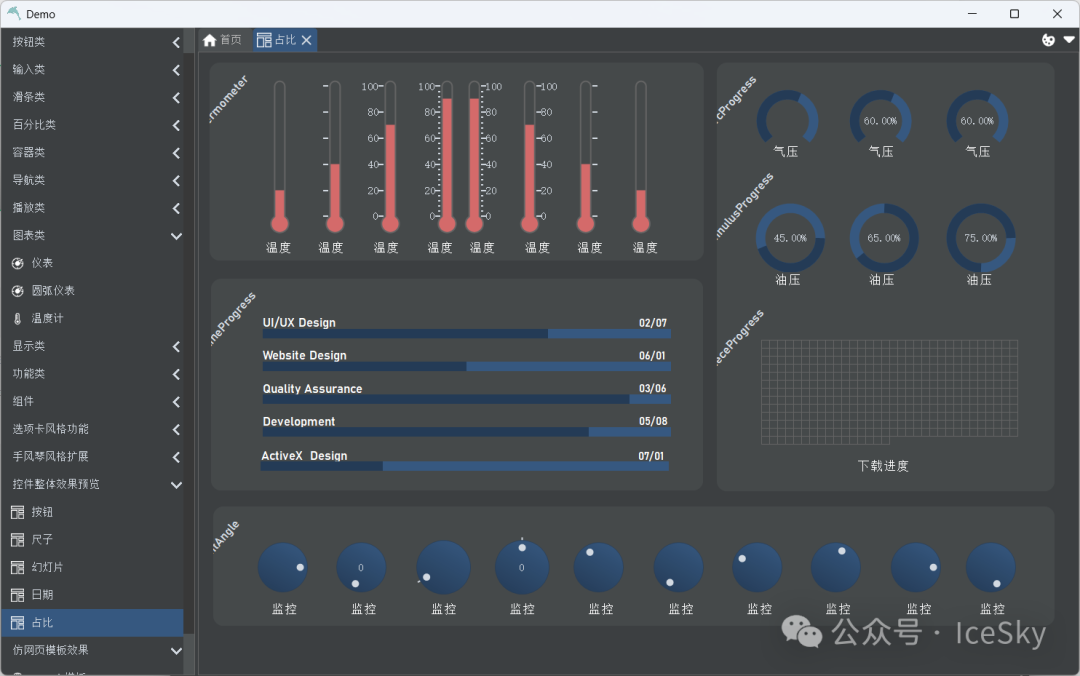1080x676 pixels.
Task: Select 尺子 in the sidebar list
Action: click(42, 540)
